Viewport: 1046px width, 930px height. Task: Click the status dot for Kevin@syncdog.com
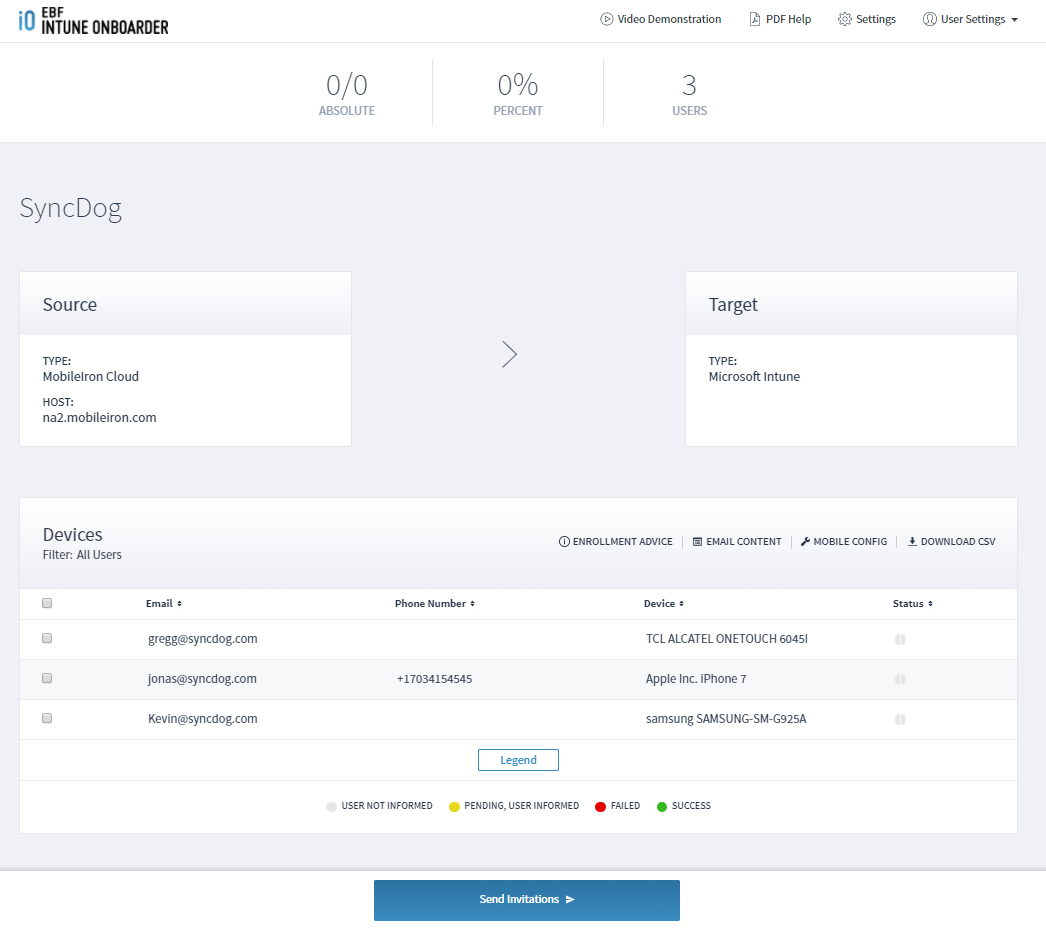(900, 719)
